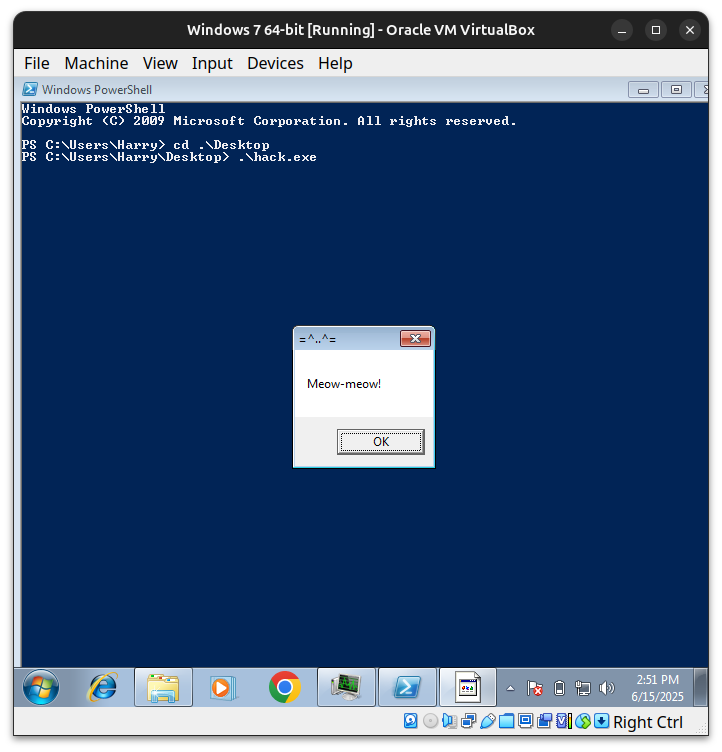Click VirtualBox optical drive indicator

click(430, 721)
